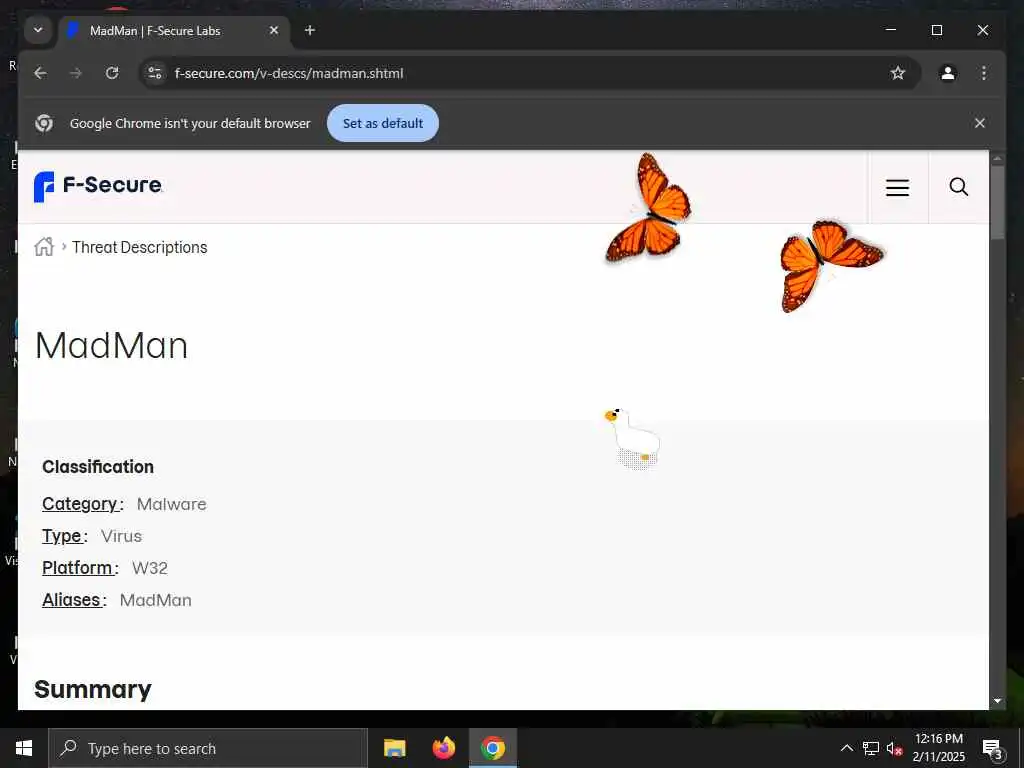Click the Category classification link
Image resolution: width=1024 pixels, height=768 pixels.
[x=80, y=504]
